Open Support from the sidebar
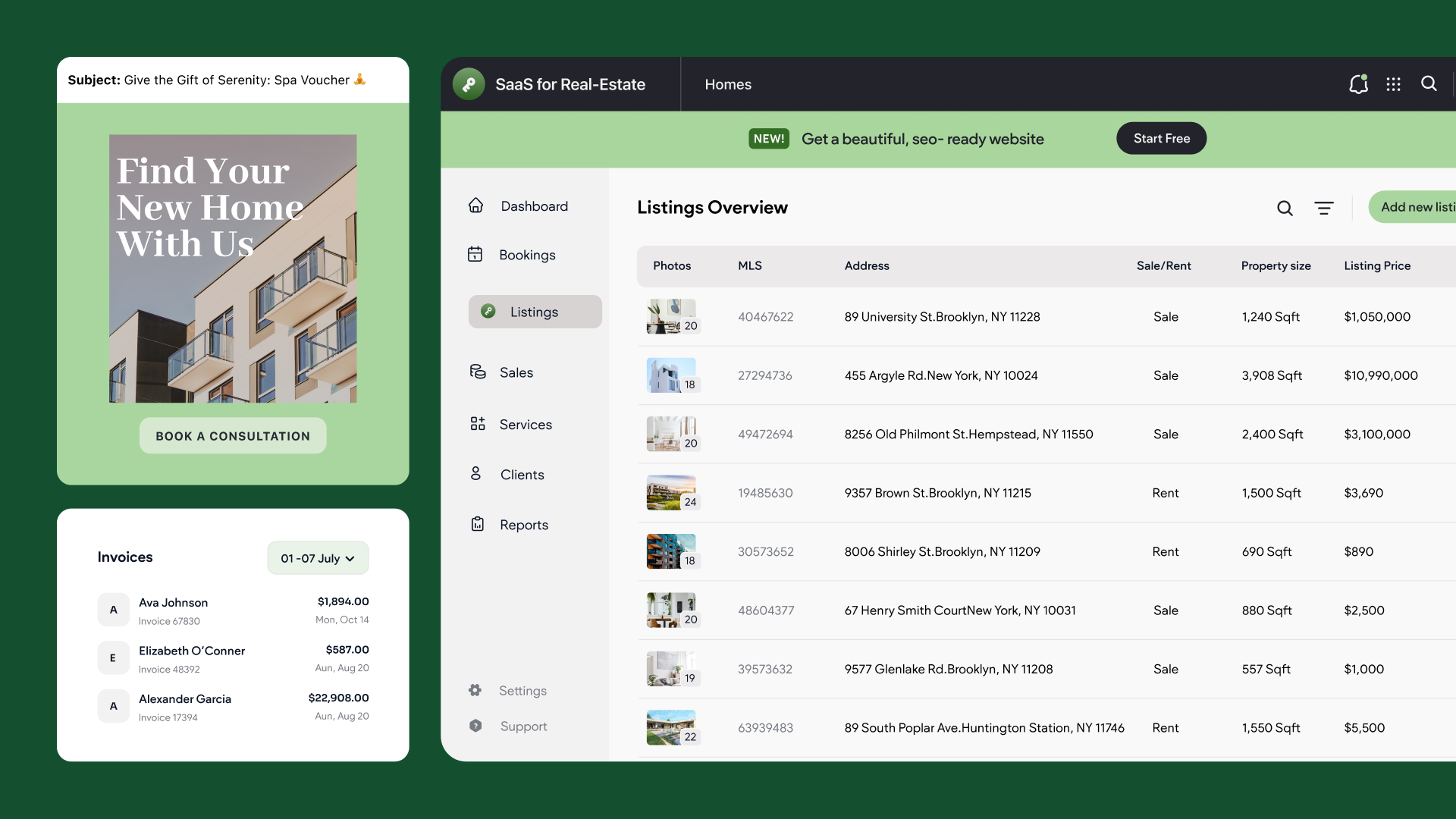This screenshot has height=819, width=1456. tap(522, 726)
